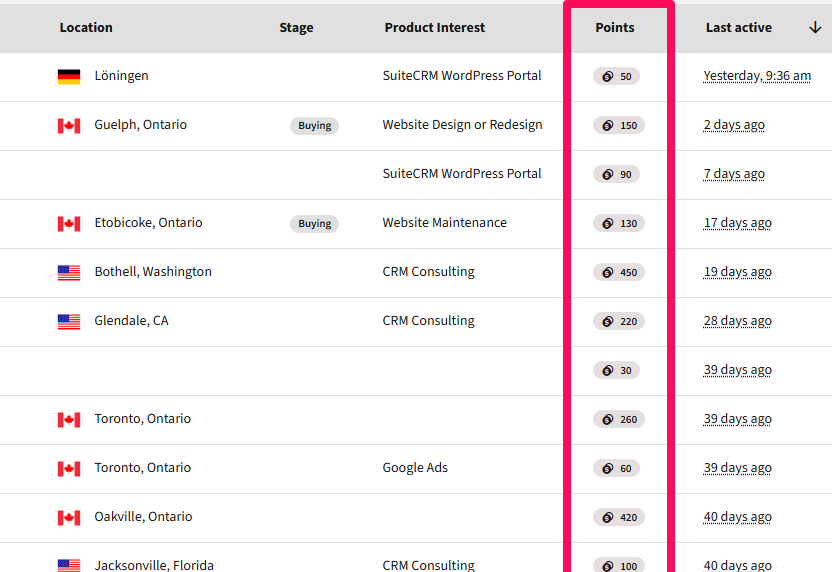Open the "Yesterday, 9:36 am" timestamp

coord(756,76)
